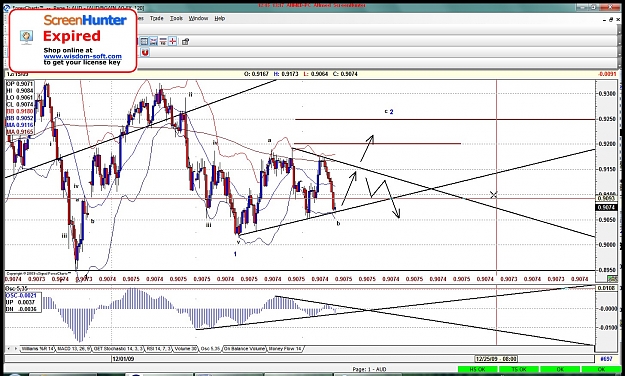This screenshot has height=376, width=625.
Task: Switch to the Money Flow 14 tab
Action: coord(285,348)
